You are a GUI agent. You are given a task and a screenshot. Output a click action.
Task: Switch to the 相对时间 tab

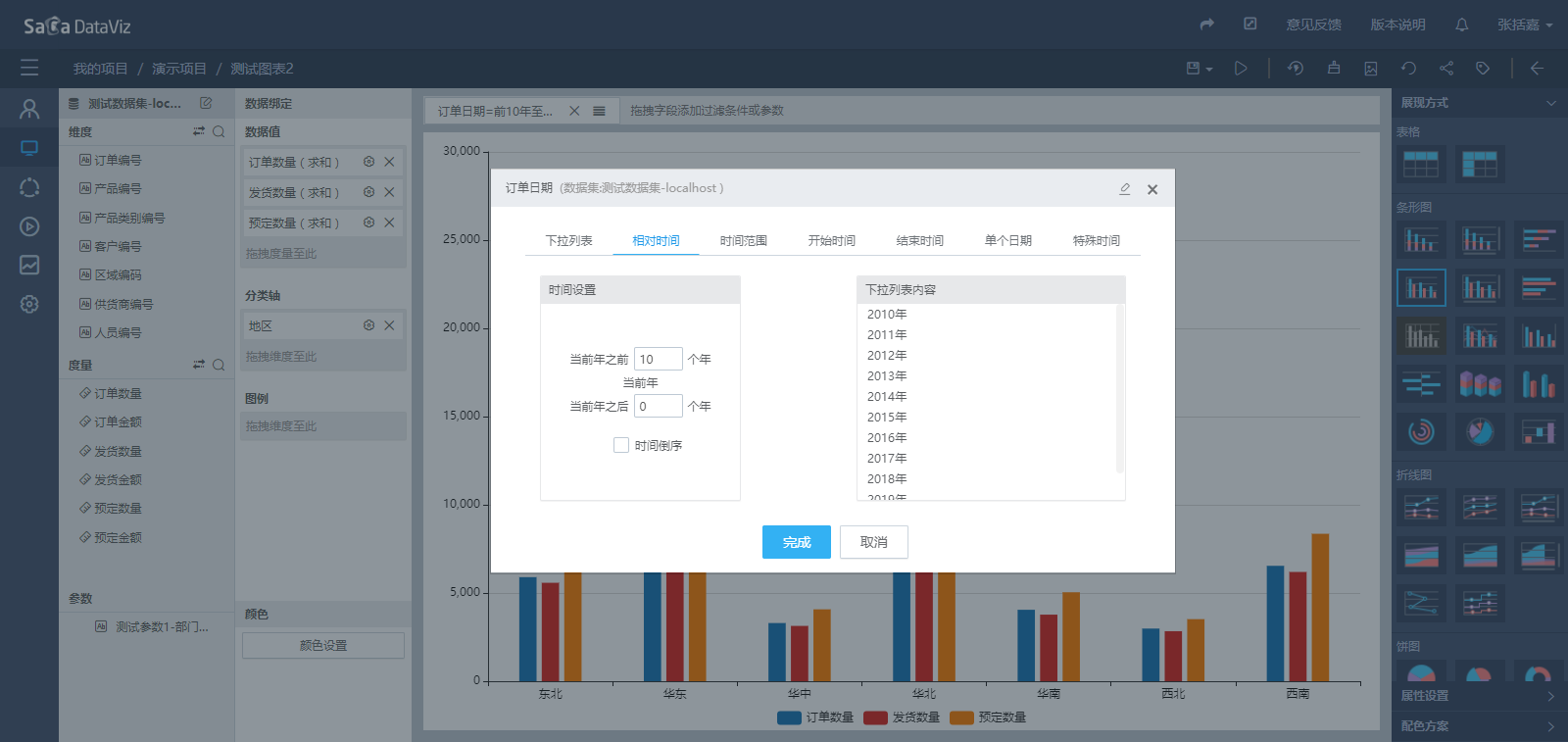[656, 240]
